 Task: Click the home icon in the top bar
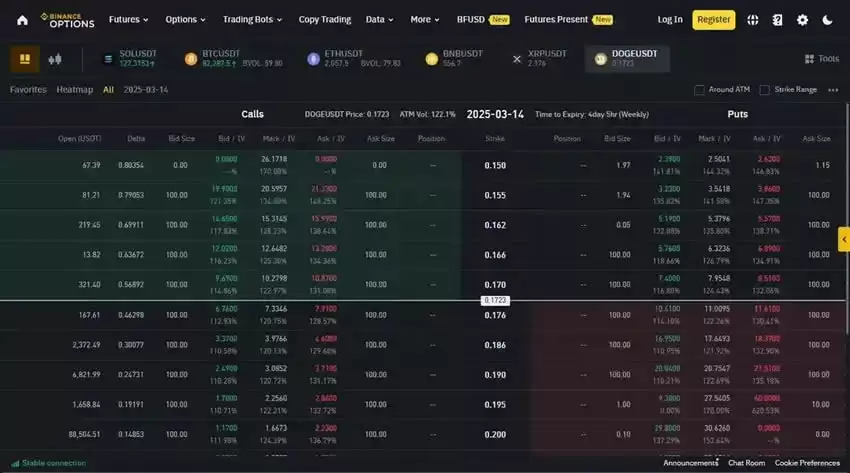[22, 19]
